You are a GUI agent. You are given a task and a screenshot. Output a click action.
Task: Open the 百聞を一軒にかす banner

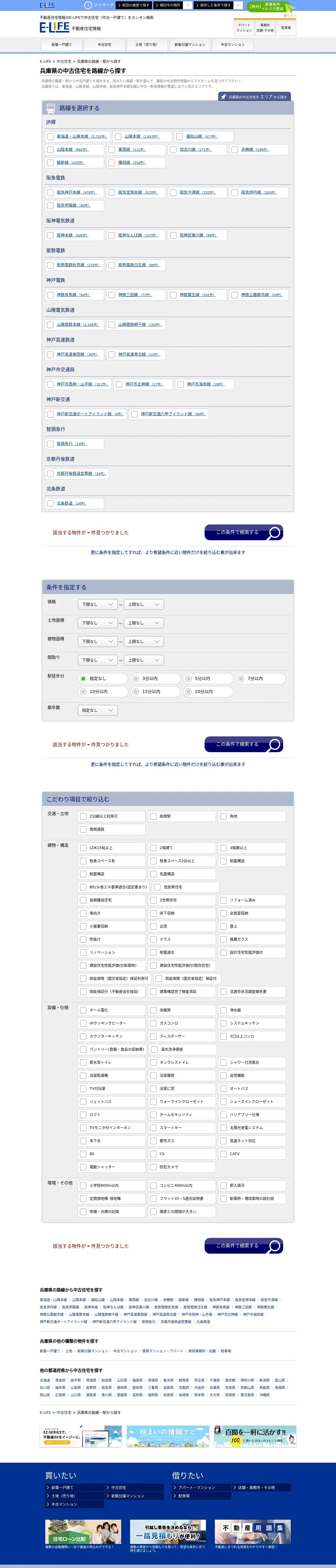(255, 1437)
